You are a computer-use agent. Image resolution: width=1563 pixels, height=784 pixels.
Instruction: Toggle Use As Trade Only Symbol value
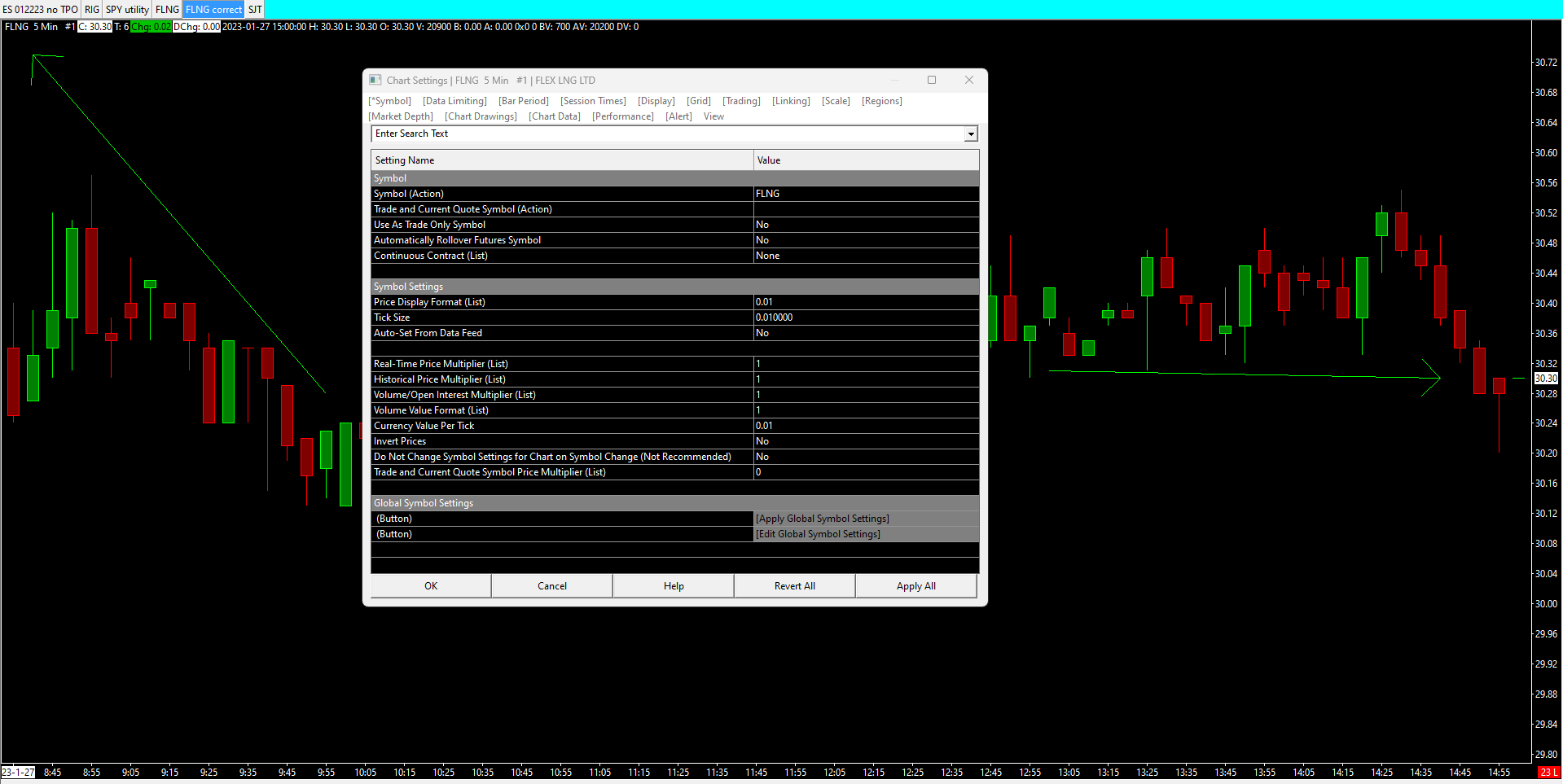866,225
